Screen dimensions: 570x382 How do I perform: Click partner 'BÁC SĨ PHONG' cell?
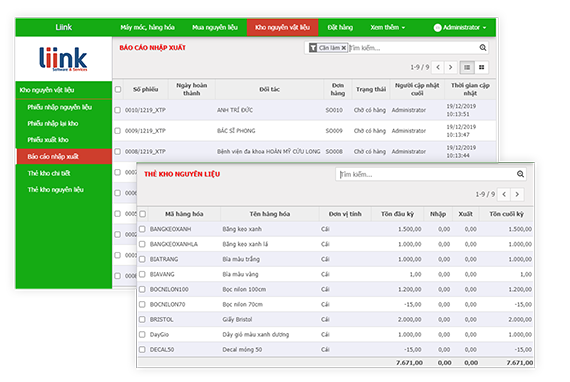236,131
